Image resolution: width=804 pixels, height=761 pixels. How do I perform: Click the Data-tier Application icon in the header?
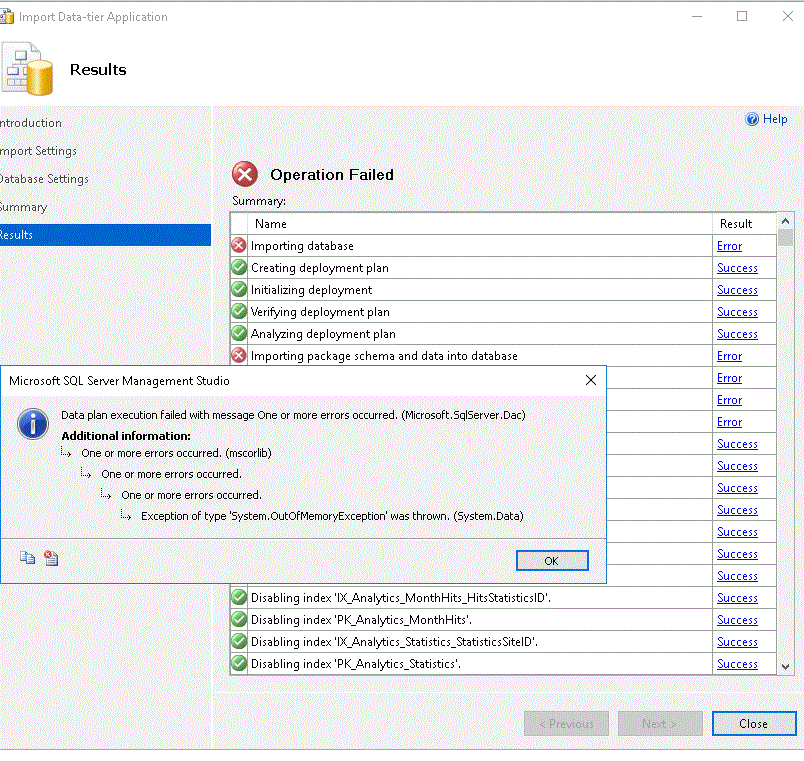point(27,69)
